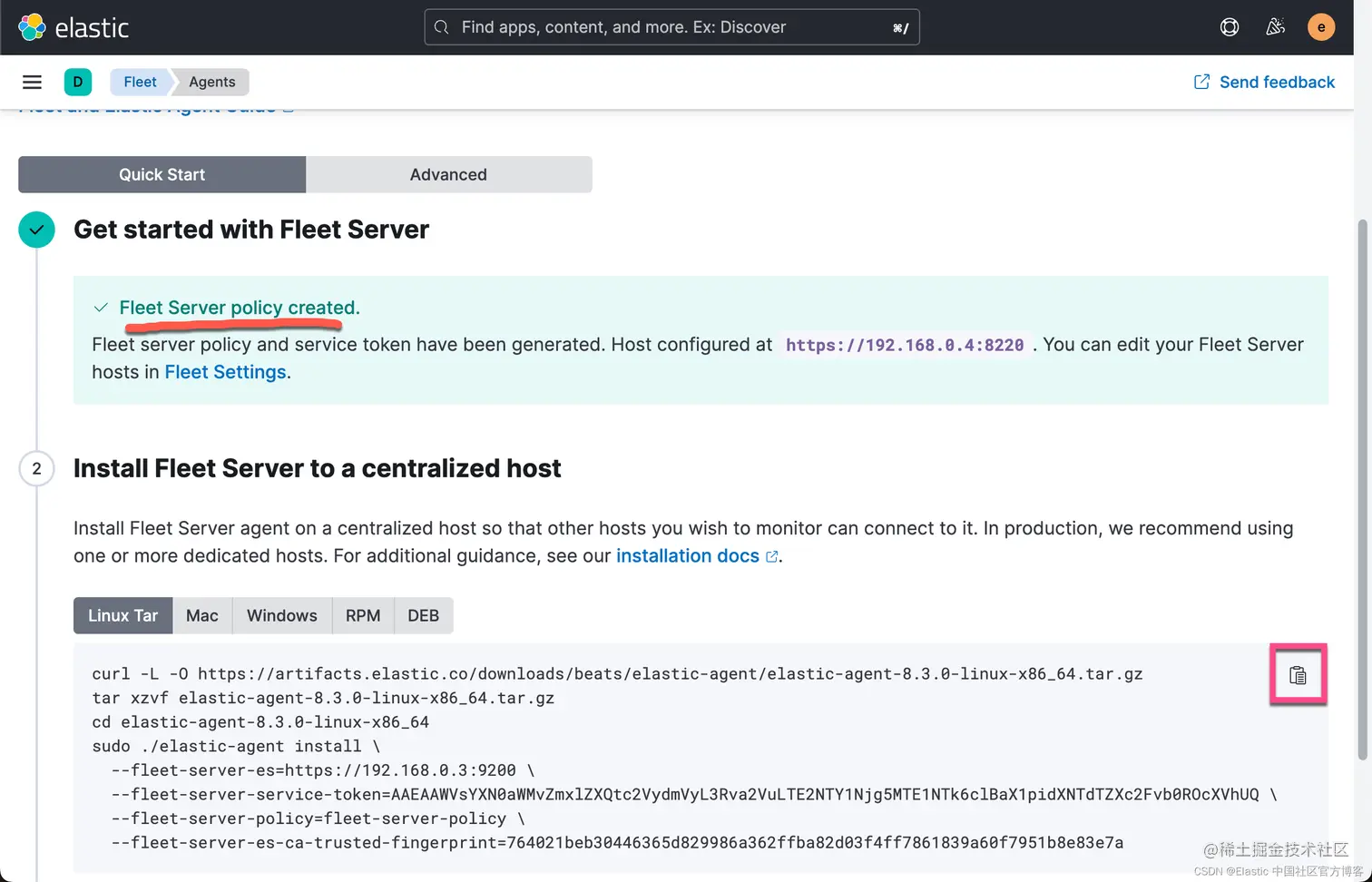Viewport: 1372px width, 882px height.
Task: Open the newsfeed celebration icon
Action: (1275, 27)
